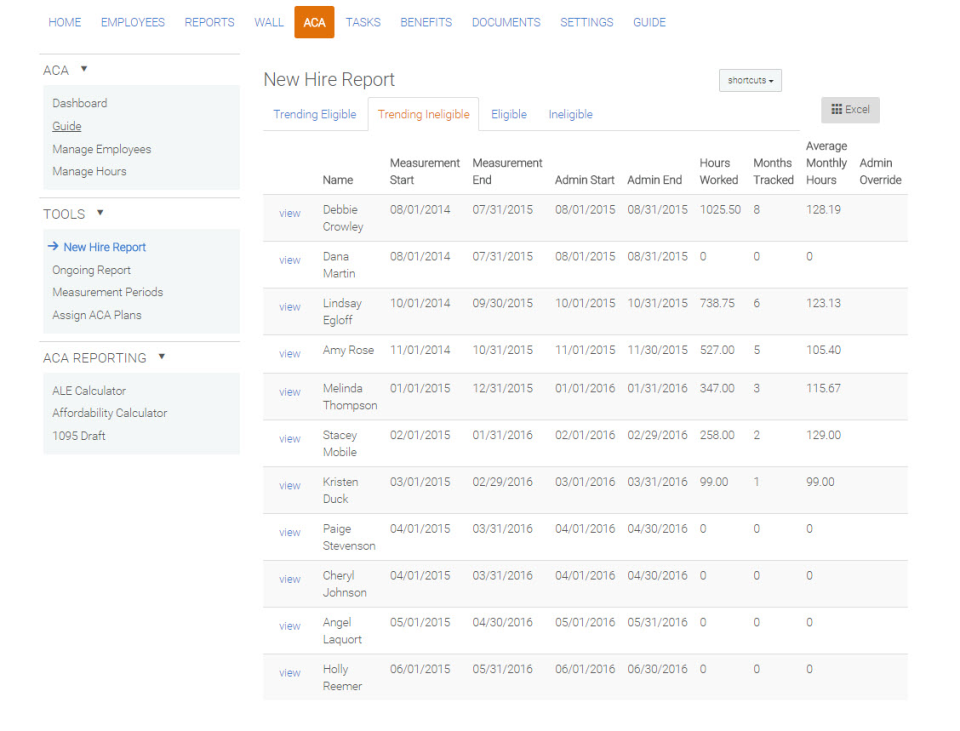Viewport: 960px width, 731px height.
Task: Click the New Hire Report page heading
Action: [329, 80]
